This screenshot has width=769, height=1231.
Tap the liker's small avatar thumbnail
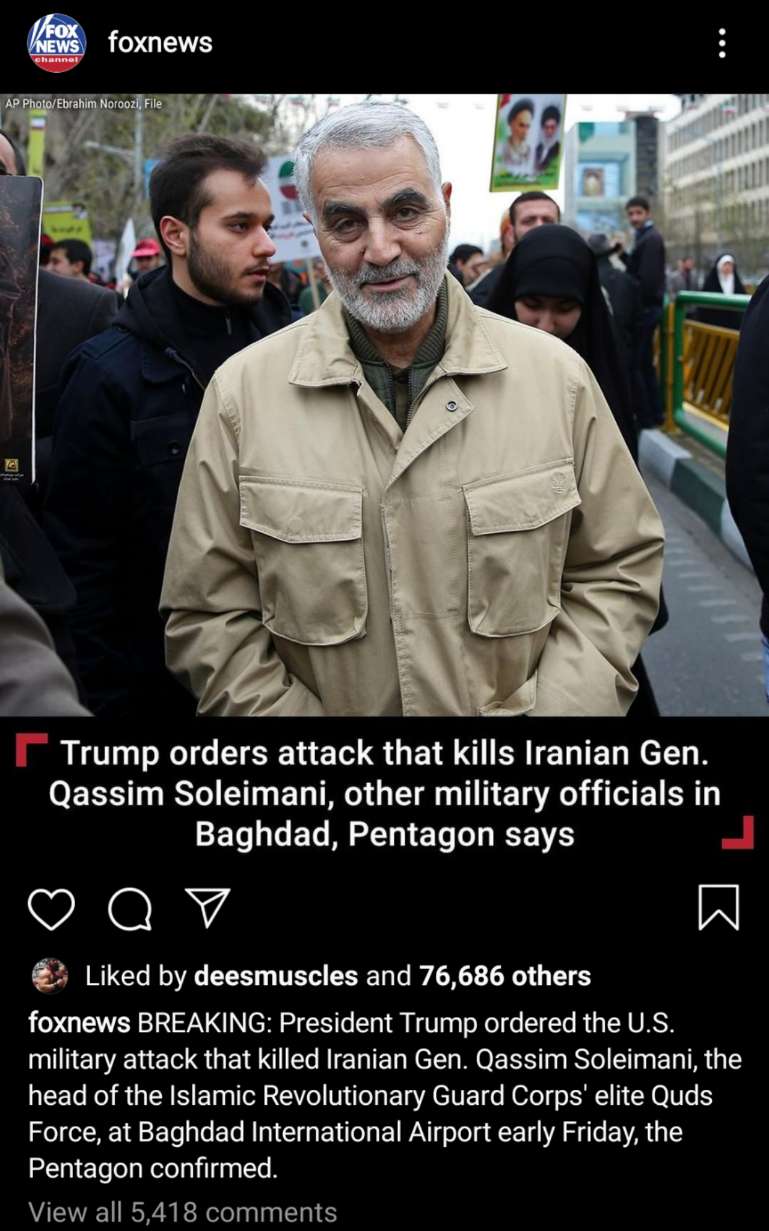(50, 975)
